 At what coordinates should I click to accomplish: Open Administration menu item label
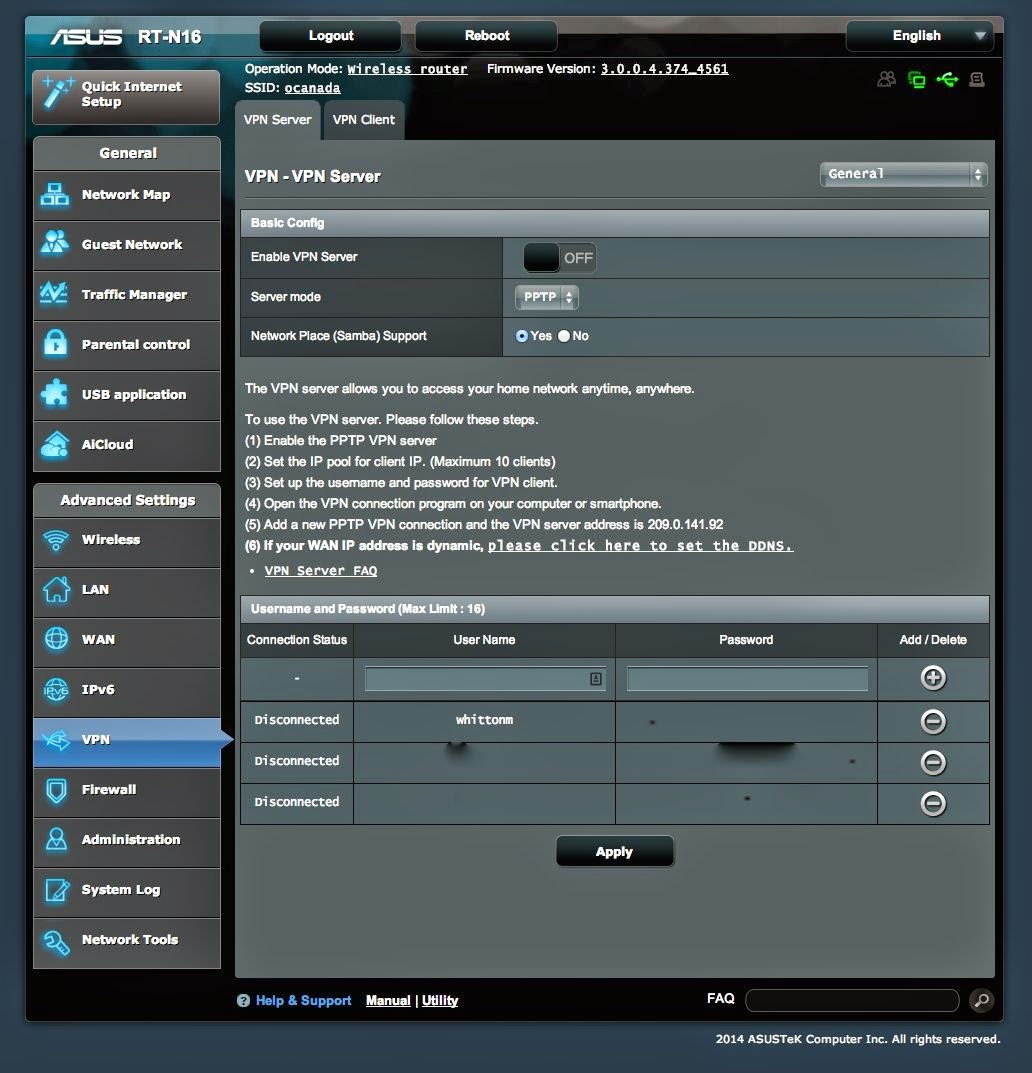131,840
